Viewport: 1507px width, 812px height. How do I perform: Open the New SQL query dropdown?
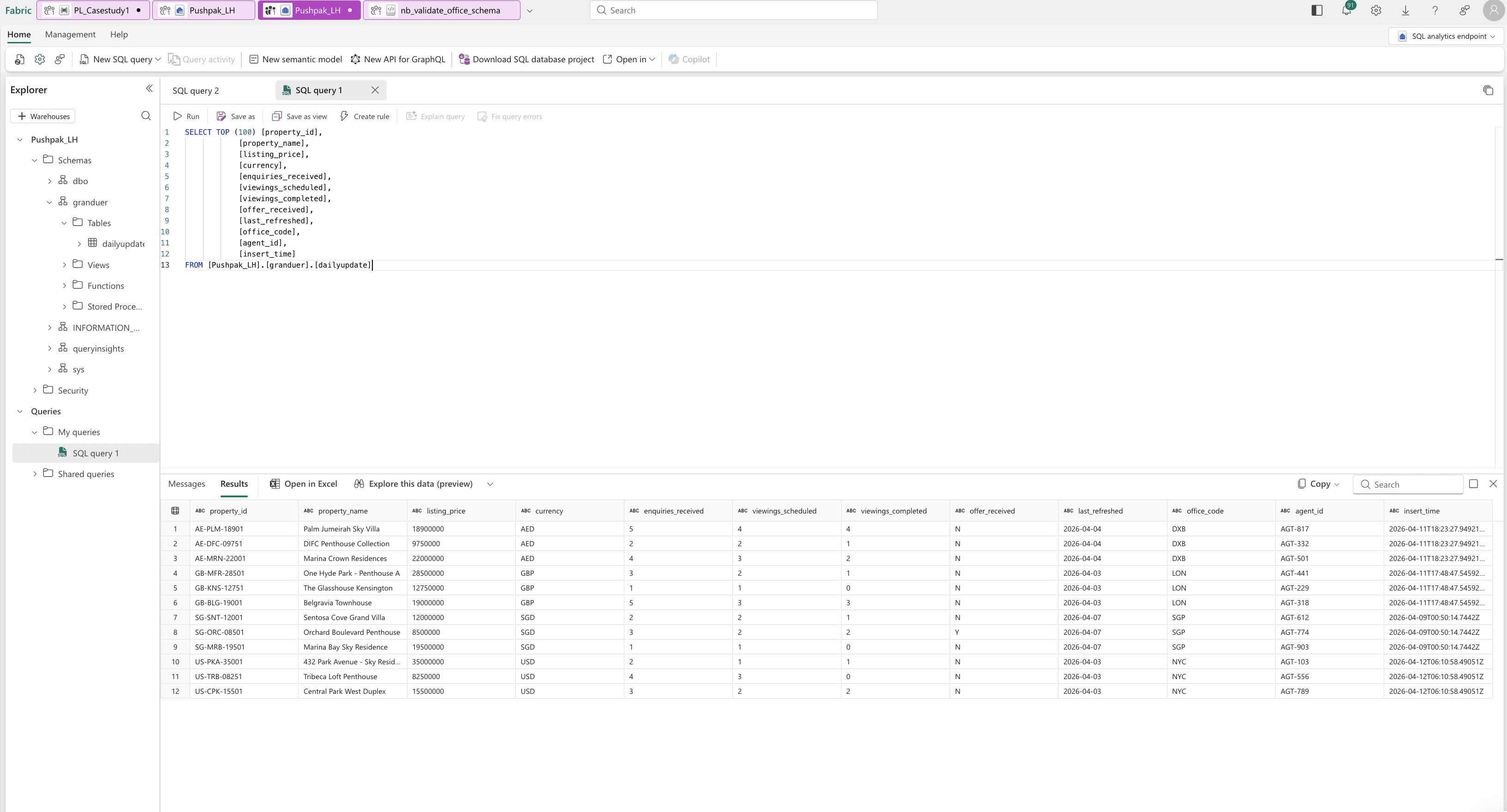pos(158,59)
